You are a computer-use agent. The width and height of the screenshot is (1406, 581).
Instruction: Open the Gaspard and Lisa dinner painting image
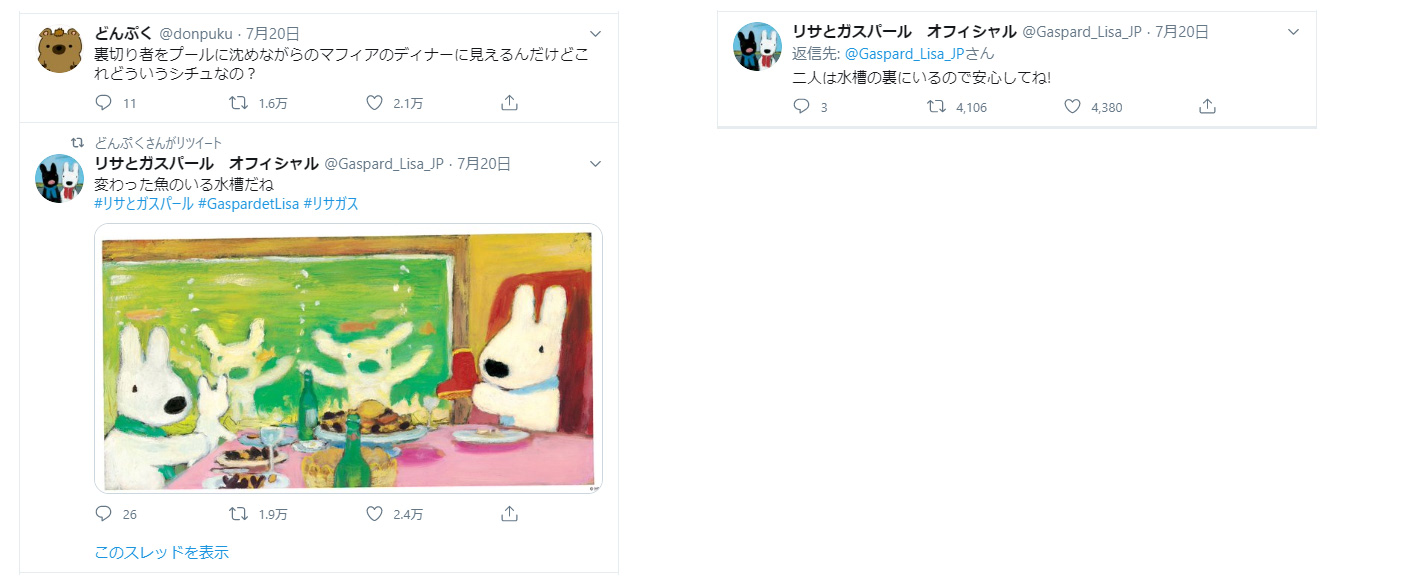(348, 358)
